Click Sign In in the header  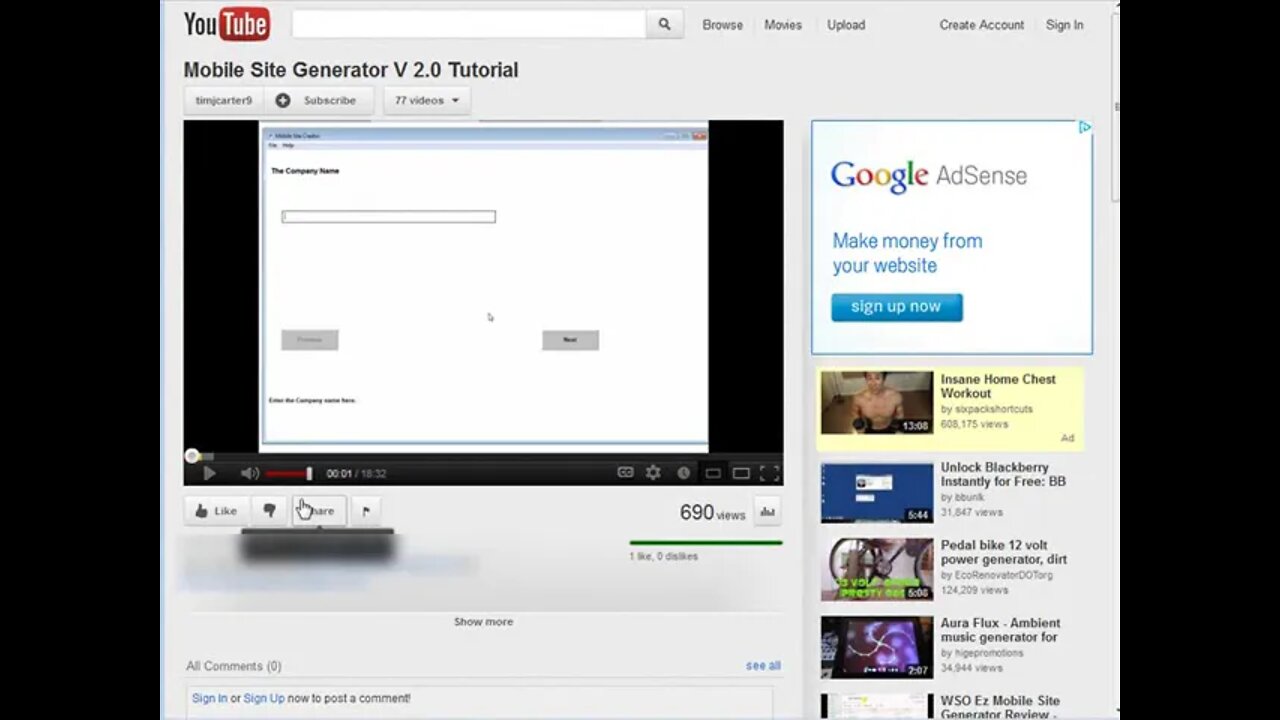tap(1064, 25)
